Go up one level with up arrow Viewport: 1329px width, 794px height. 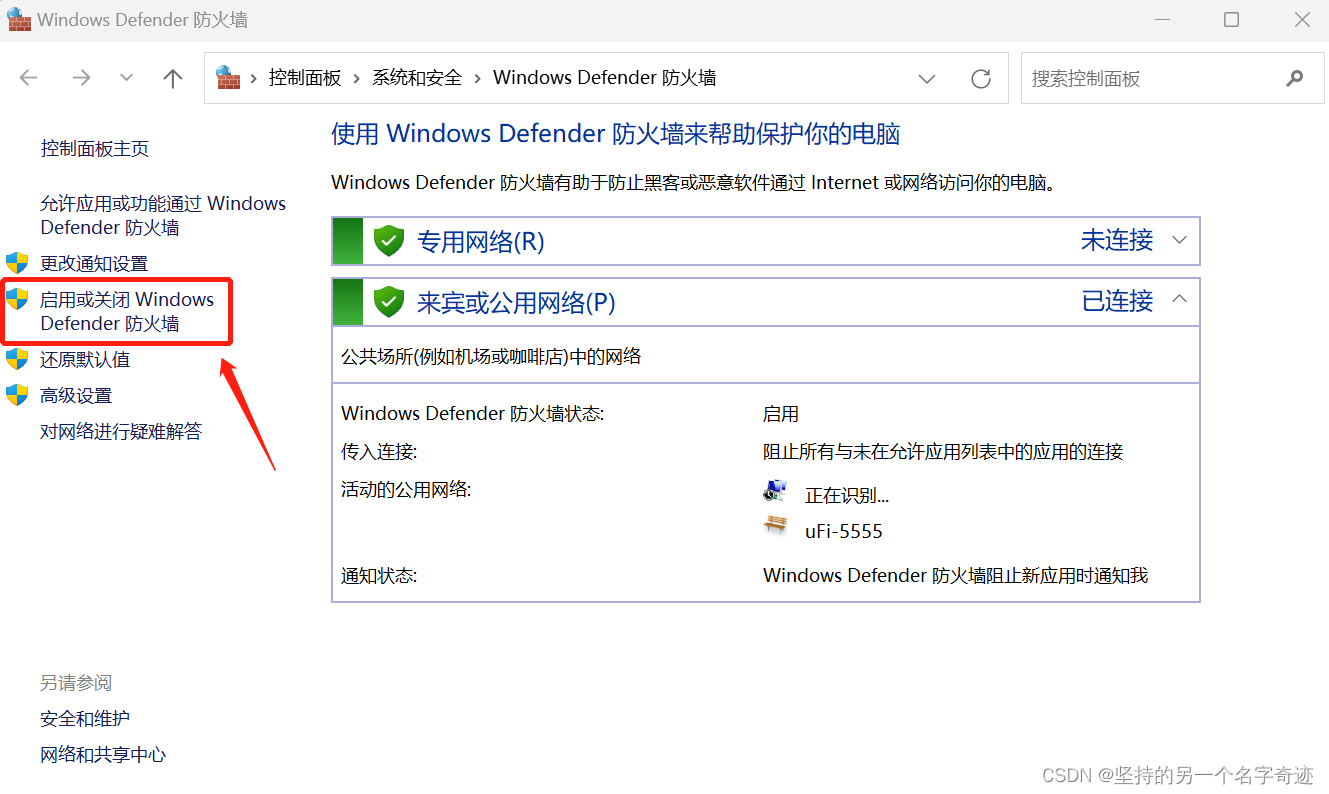pyautogui.click(x=173, y=78)
